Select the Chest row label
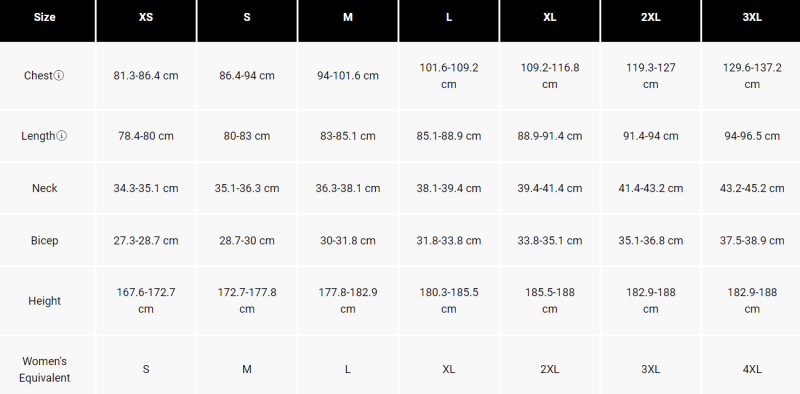The image size is (800, 394). click(x=38, y=76)
